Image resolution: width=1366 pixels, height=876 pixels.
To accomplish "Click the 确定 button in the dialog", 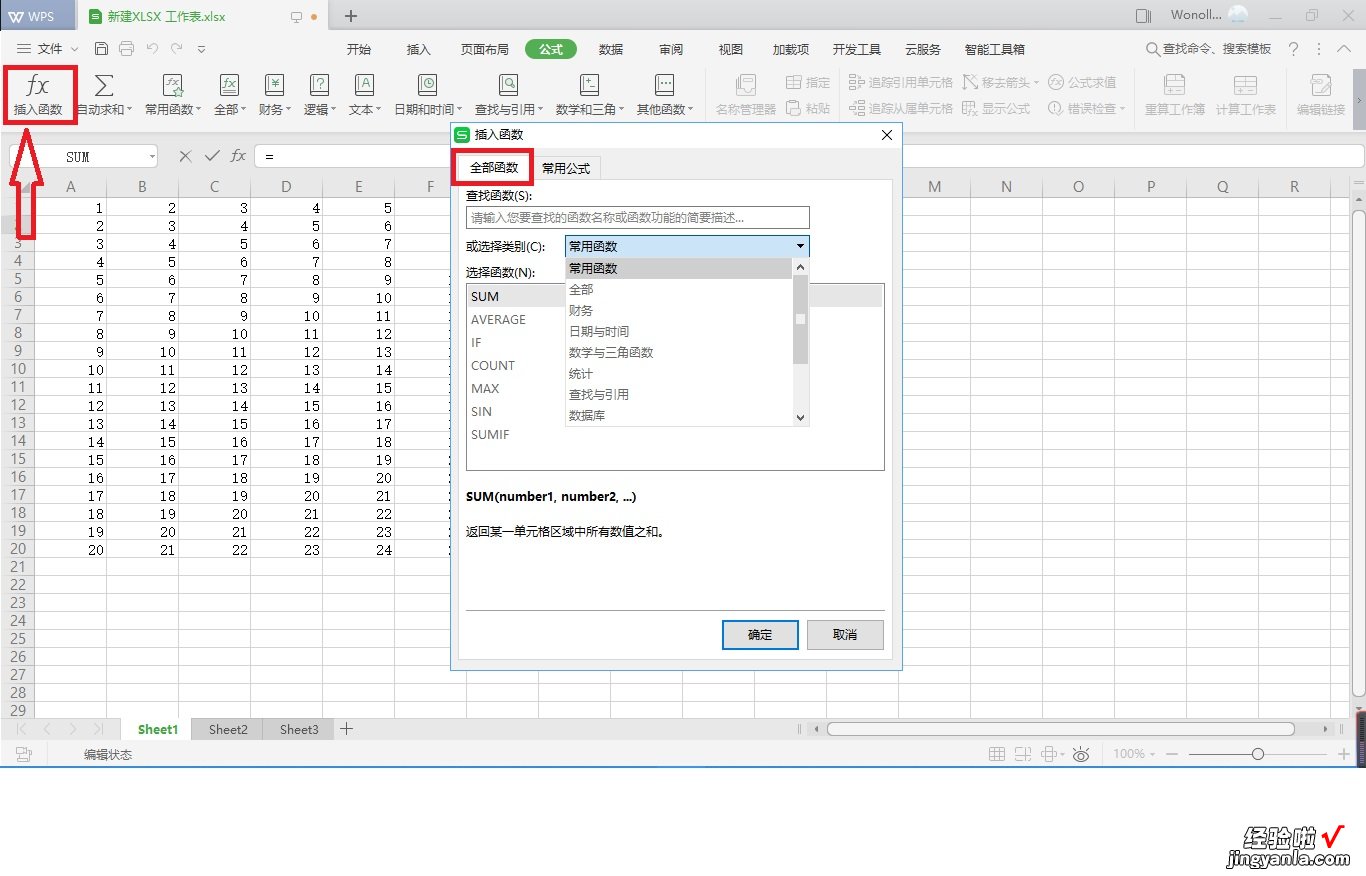I will 760,635.
